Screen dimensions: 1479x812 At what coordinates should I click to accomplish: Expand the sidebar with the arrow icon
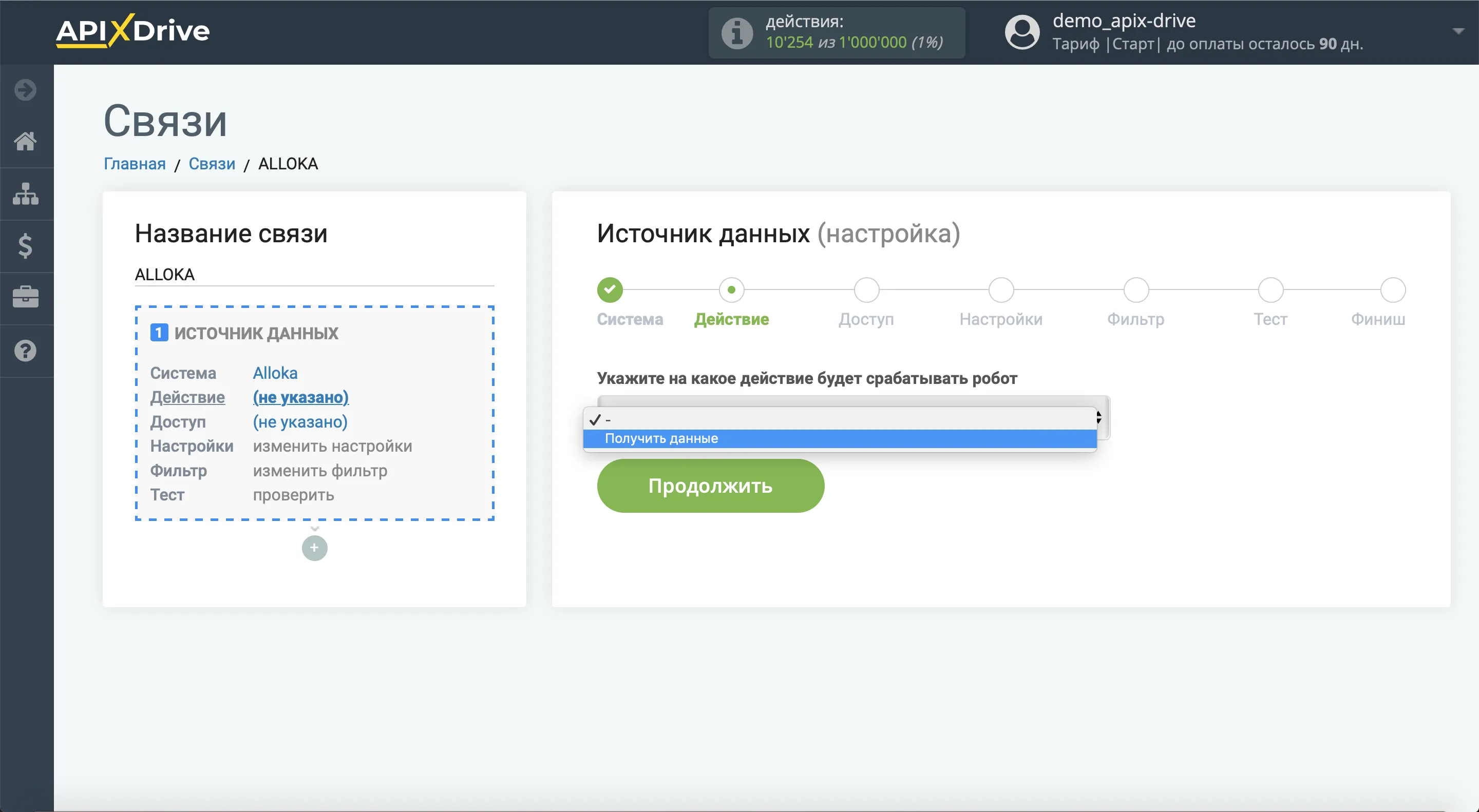[25, 89]
